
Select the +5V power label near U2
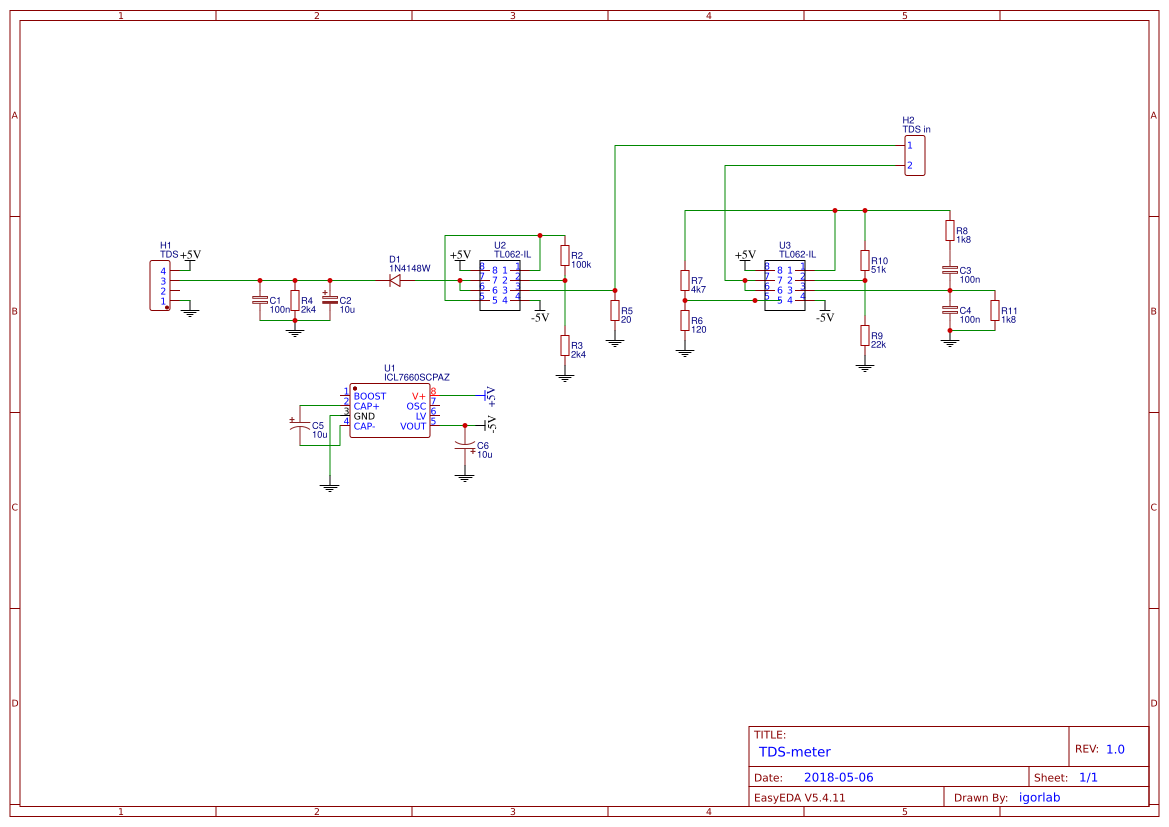[458, 253]
